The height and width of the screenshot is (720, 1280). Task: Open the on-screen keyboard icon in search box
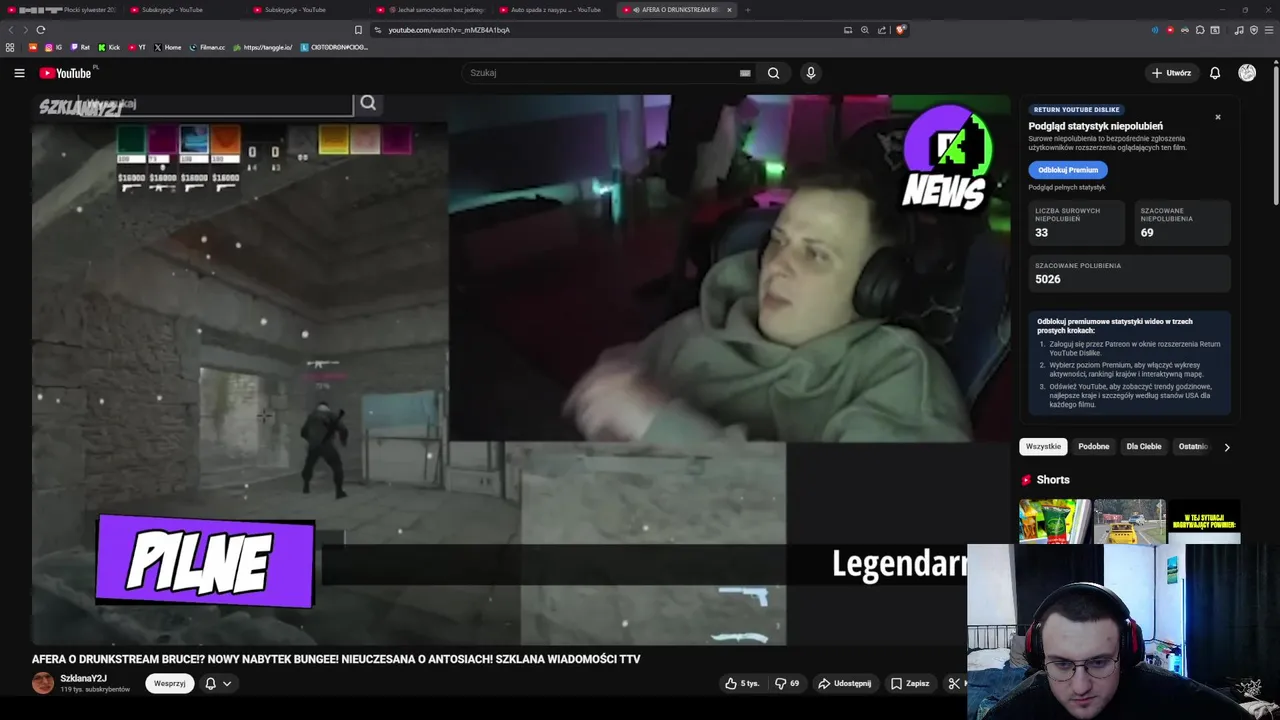coord(745,73)
